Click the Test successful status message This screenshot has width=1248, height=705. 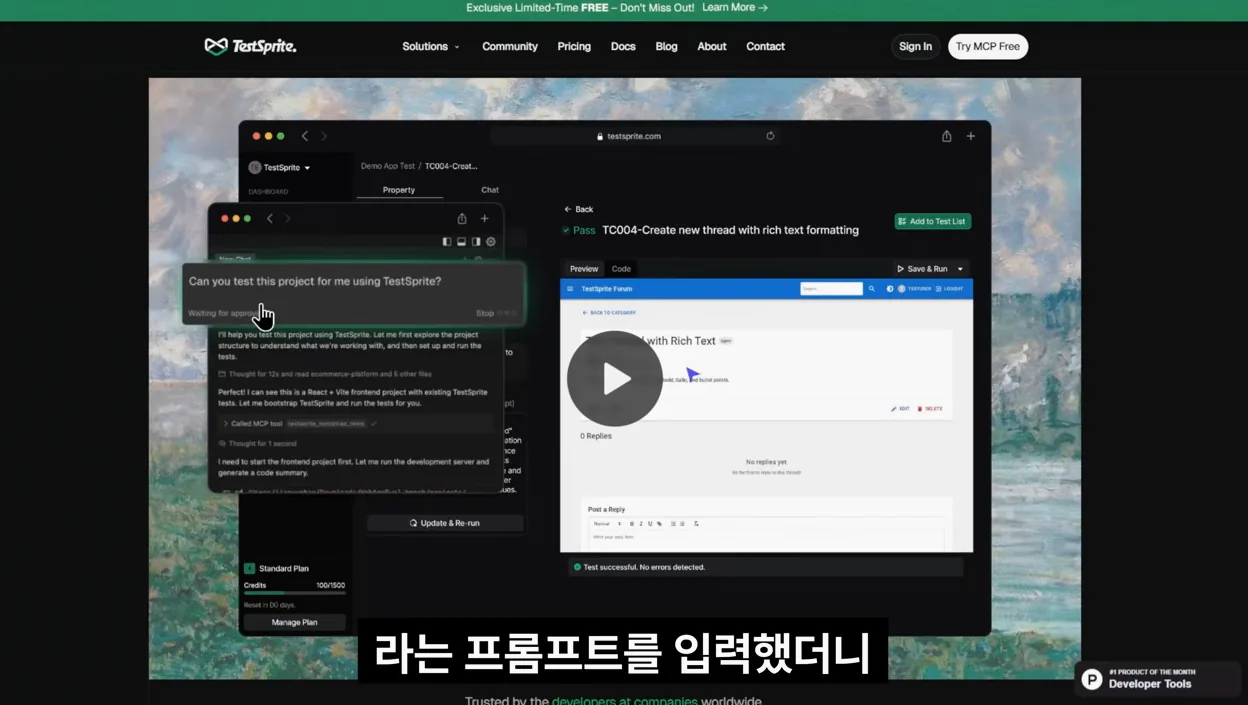(765, 567)
